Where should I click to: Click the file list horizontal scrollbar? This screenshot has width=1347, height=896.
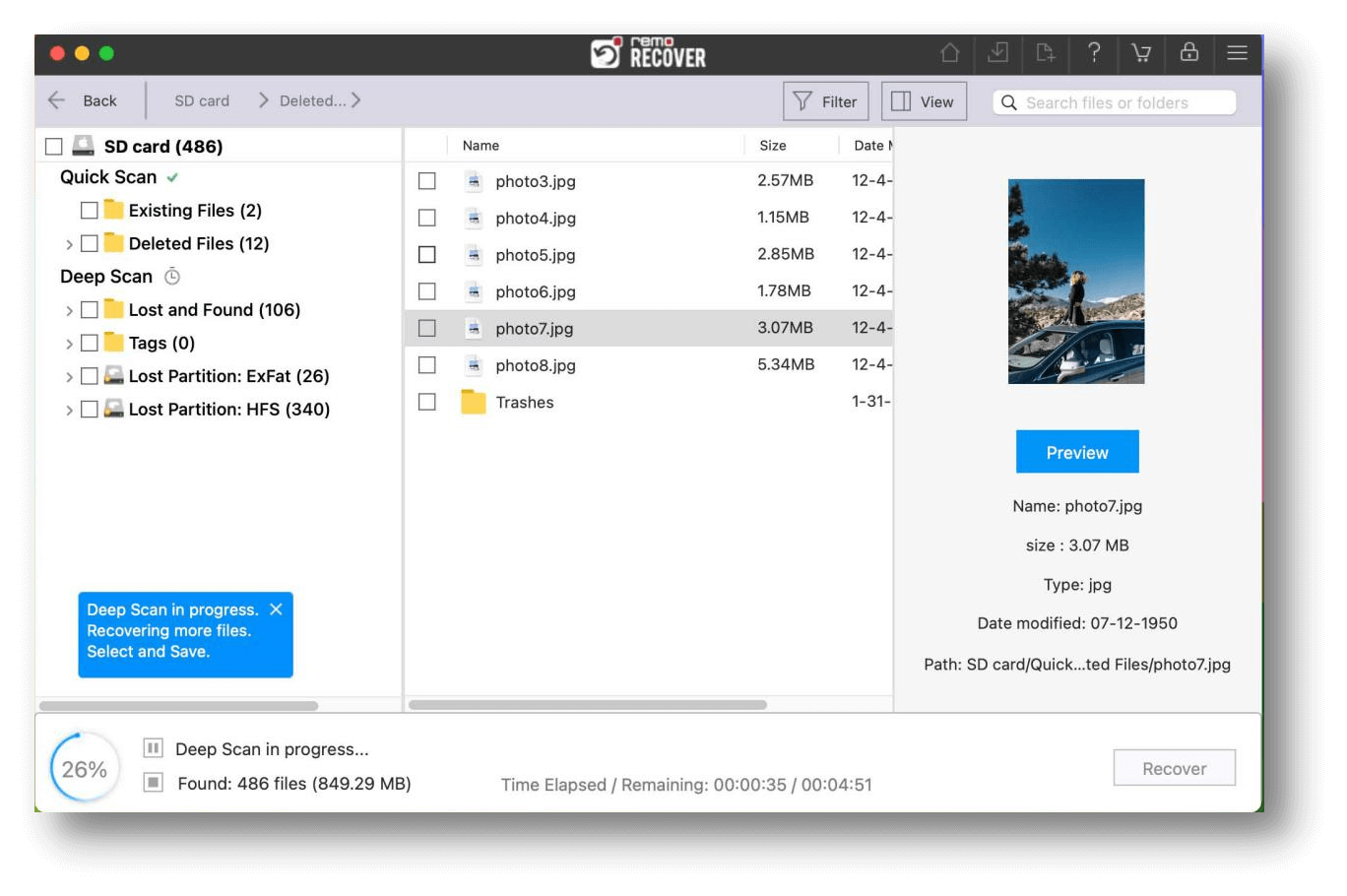tap(587, 705)
